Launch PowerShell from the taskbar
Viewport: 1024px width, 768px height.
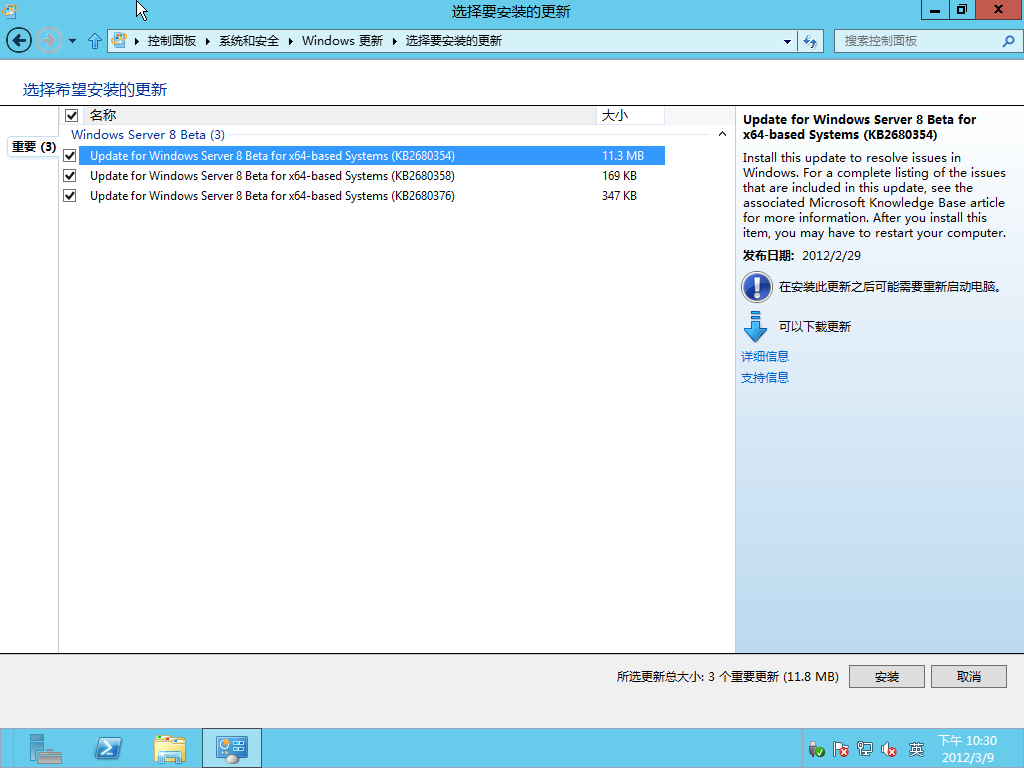pos(108,748)
